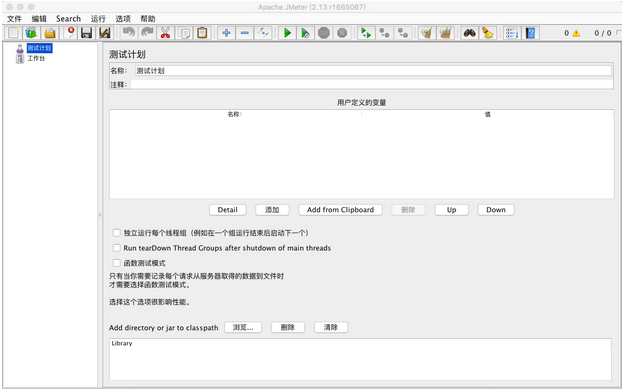This screenshot has height=390, width=623.
Task: Close test plan with red-dot icon
Action: (x=69, y=33)
